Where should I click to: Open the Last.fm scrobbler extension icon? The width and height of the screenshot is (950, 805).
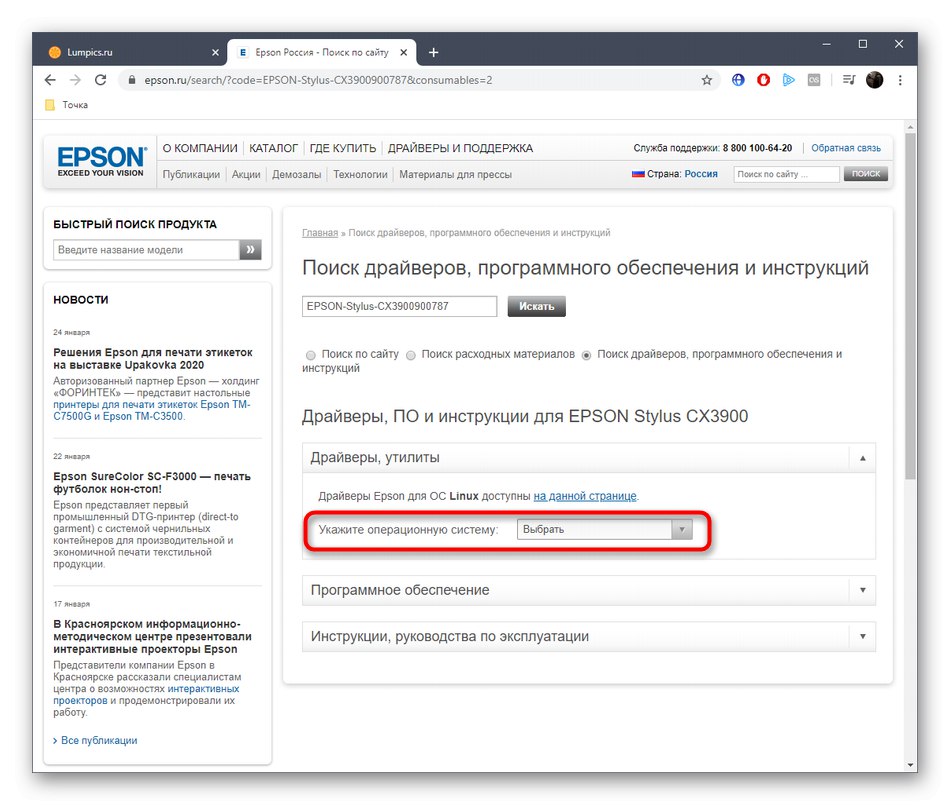click(x=812, y=79)
